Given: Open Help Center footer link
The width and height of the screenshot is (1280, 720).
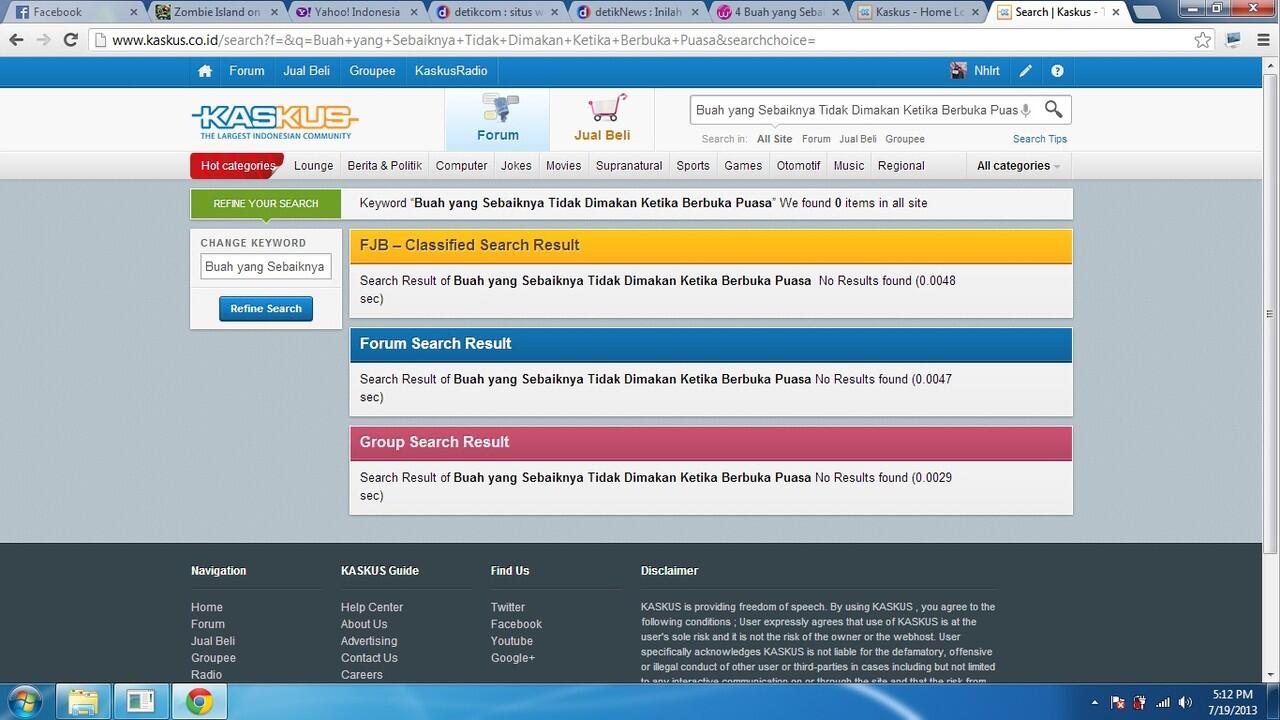Looking at the screenshot, I should (372, 607).
